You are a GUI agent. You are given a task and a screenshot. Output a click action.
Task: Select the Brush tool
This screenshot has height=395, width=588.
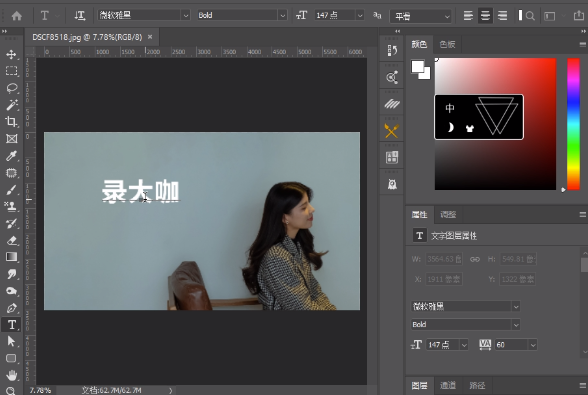(11, 189)
